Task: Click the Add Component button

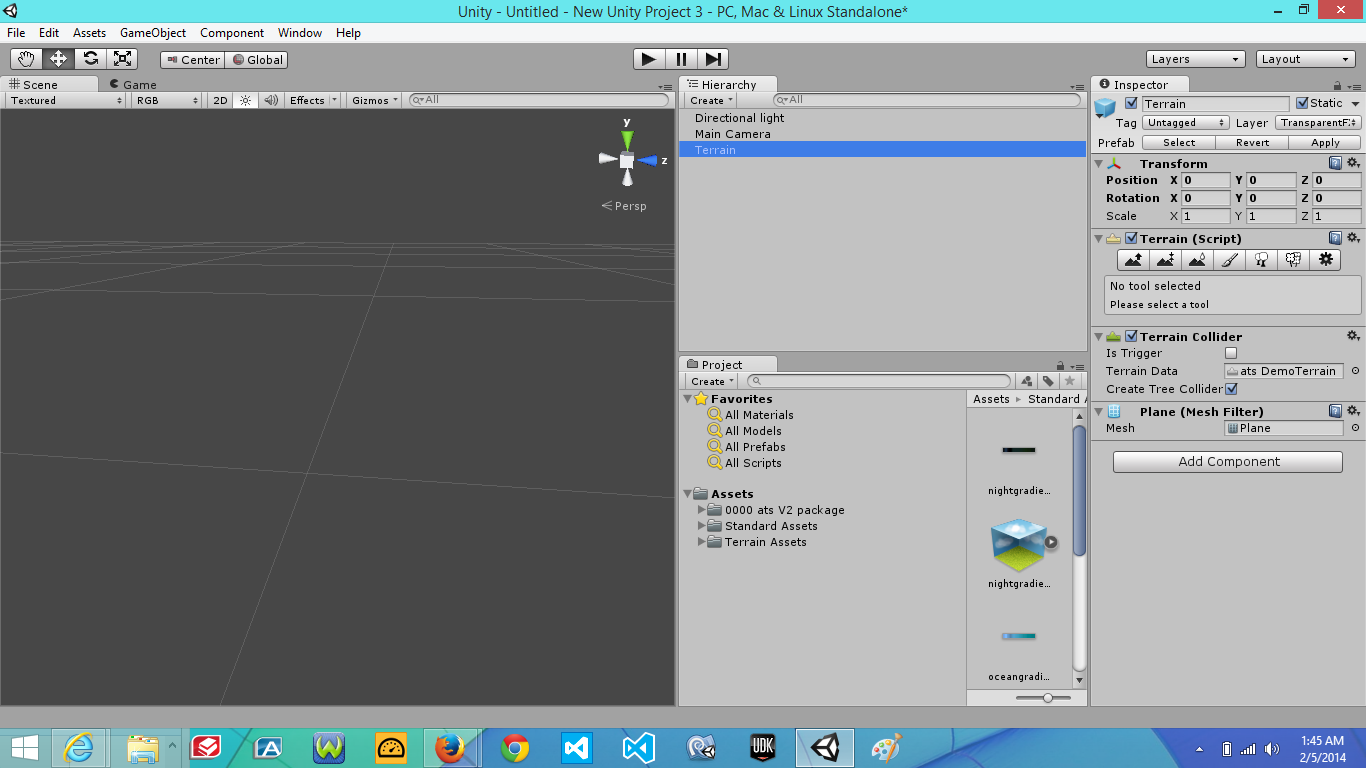Action: click(1228, 461)
